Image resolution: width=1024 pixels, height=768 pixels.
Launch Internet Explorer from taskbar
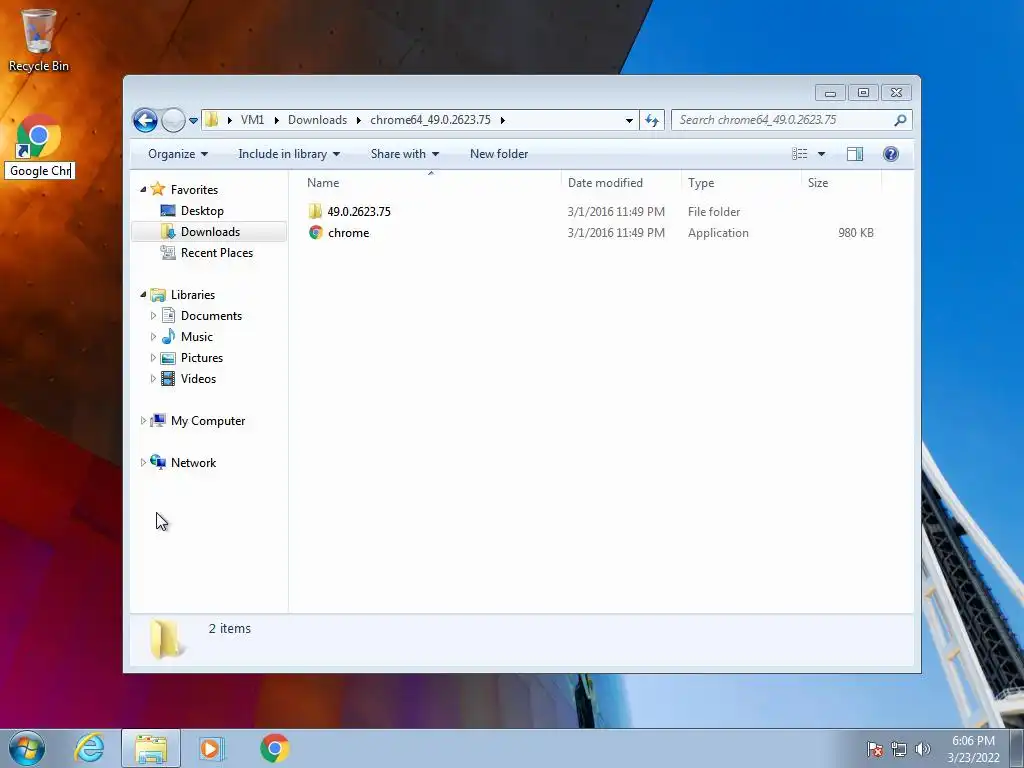89,748
